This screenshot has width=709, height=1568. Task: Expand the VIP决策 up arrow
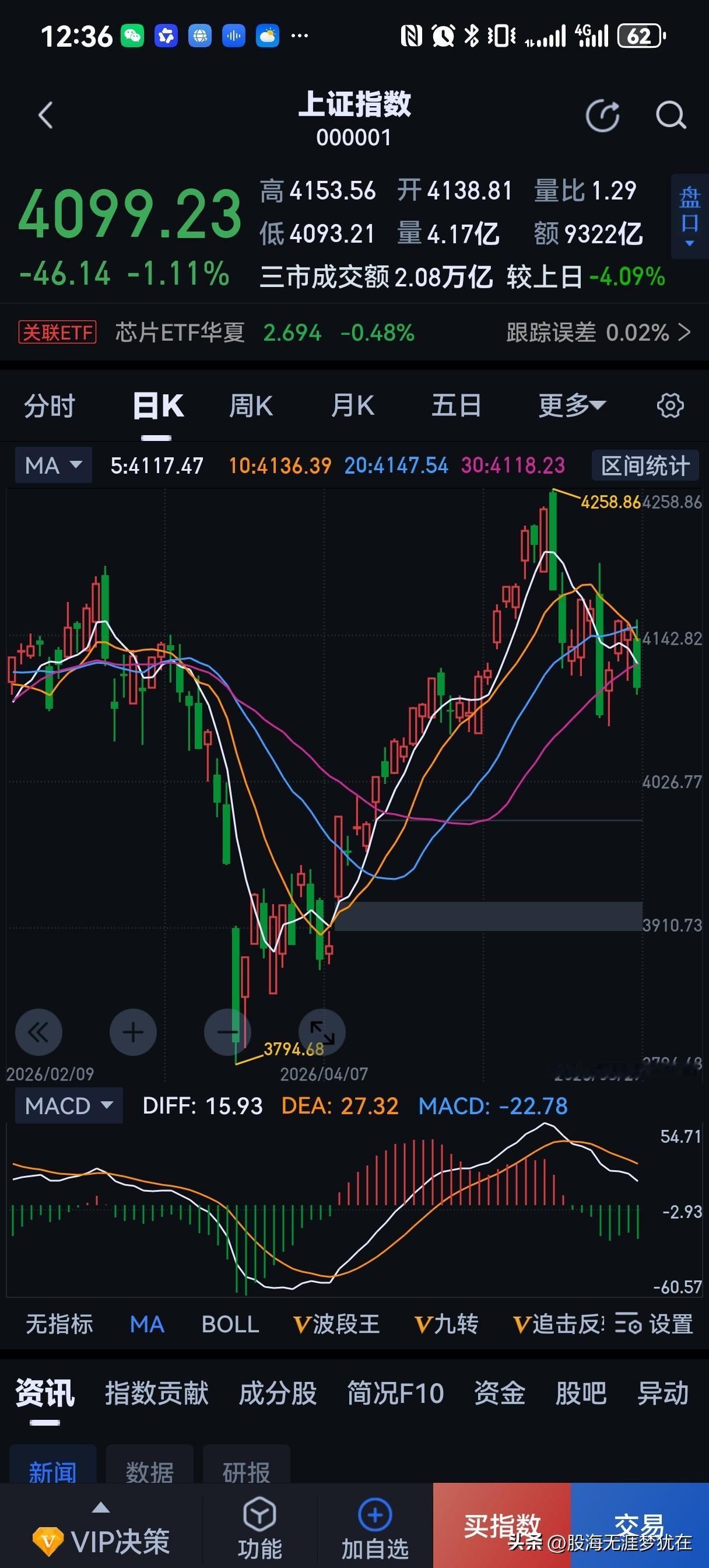tap(100, 1507)
